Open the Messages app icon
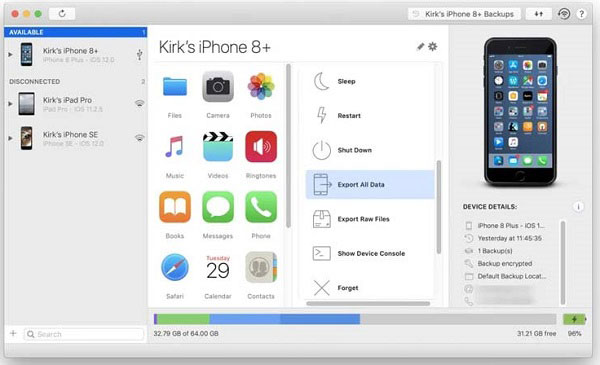 pyautogui.click(x=218, y=207)
